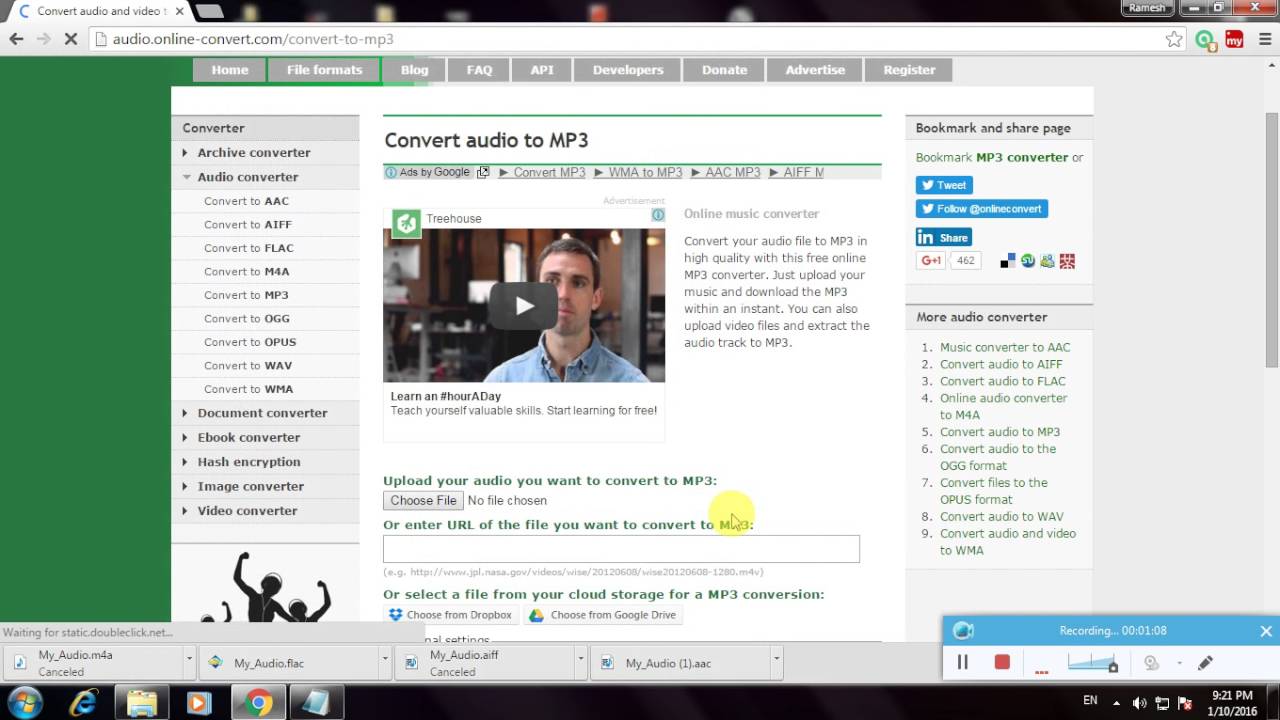This screenshot has width=1280, height=720.
Task: Click the system tray volume icon
Action: tap(1138, 703)
